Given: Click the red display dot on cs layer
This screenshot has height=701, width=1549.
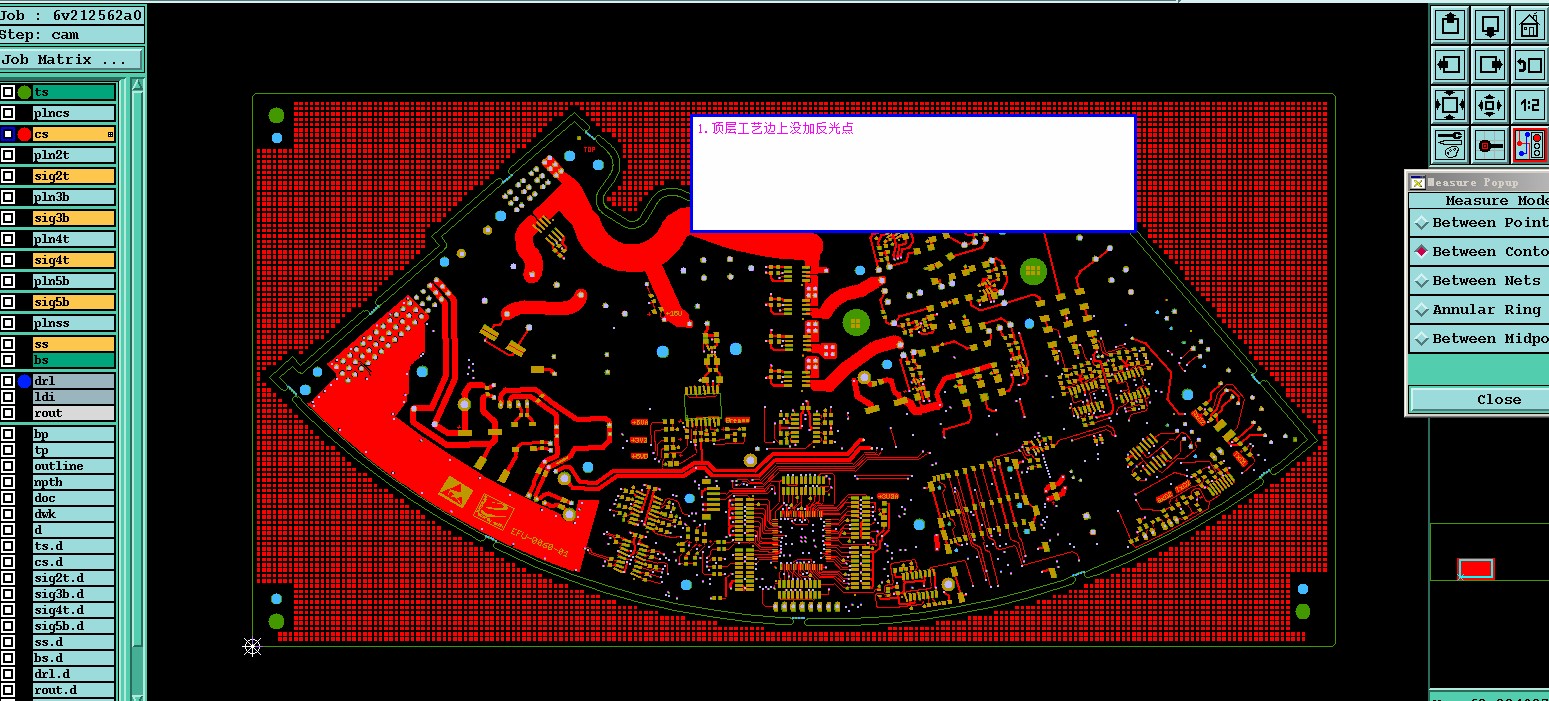Looking at the screenshot, I should (x=25, y=134).
